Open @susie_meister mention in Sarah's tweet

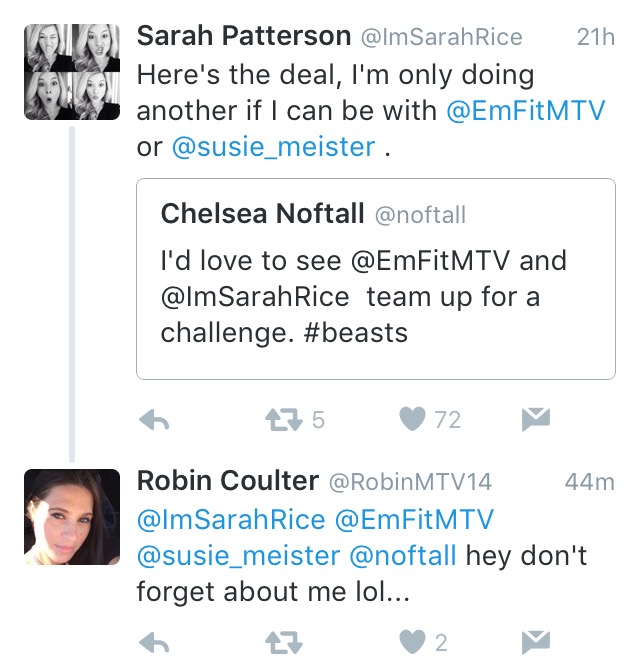coord(274,147)
